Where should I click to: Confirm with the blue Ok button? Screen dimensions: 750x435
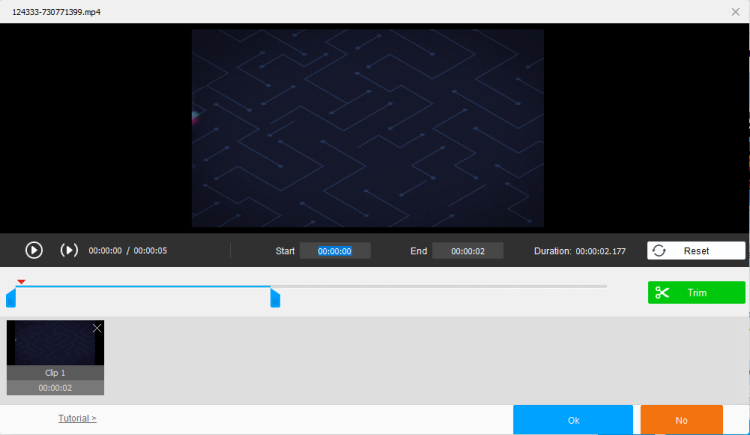pos(573,420)
